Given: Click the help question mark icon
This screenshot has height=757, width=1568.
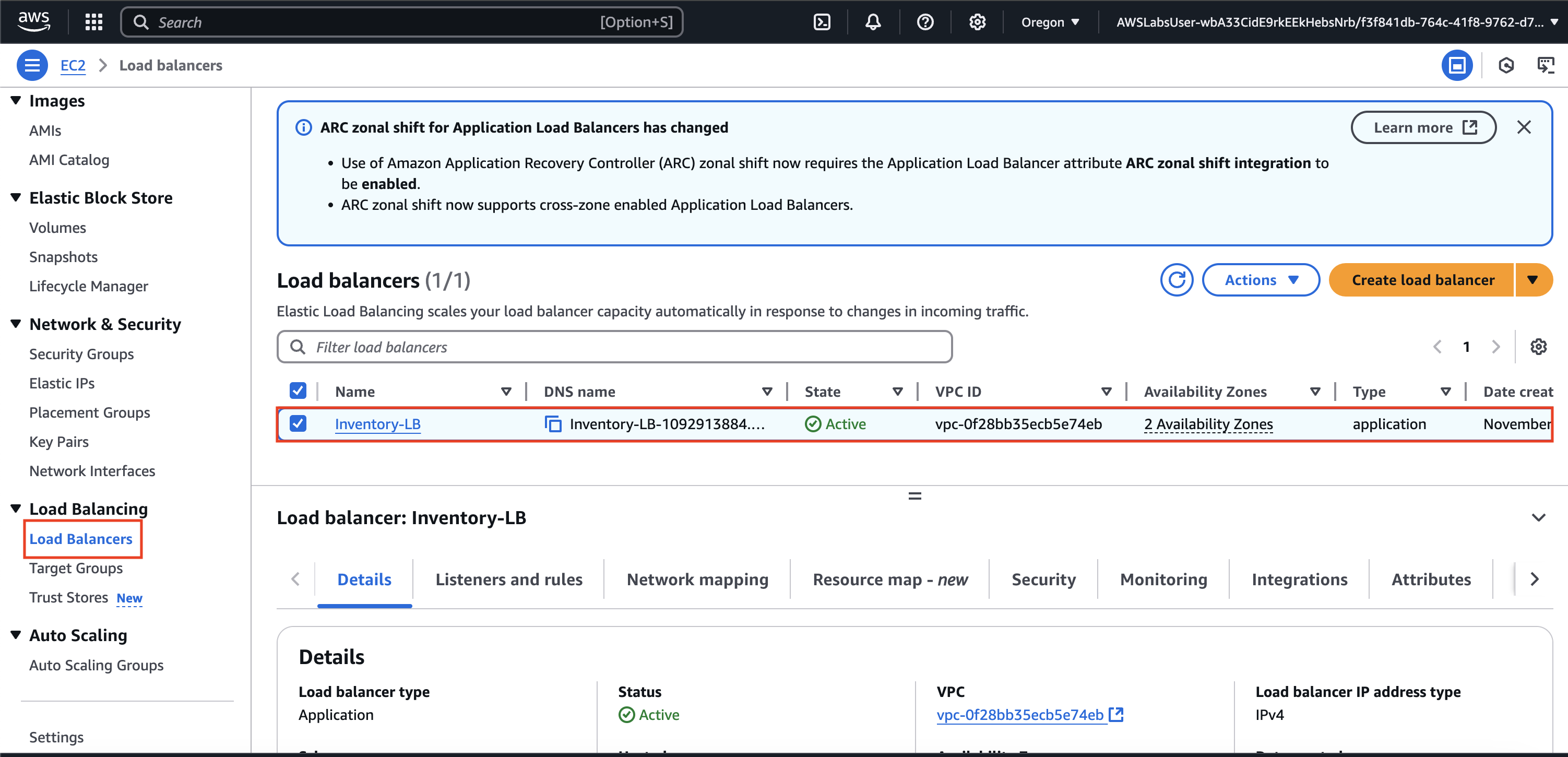Looking at the screenshot, I should tap(924, 22).
